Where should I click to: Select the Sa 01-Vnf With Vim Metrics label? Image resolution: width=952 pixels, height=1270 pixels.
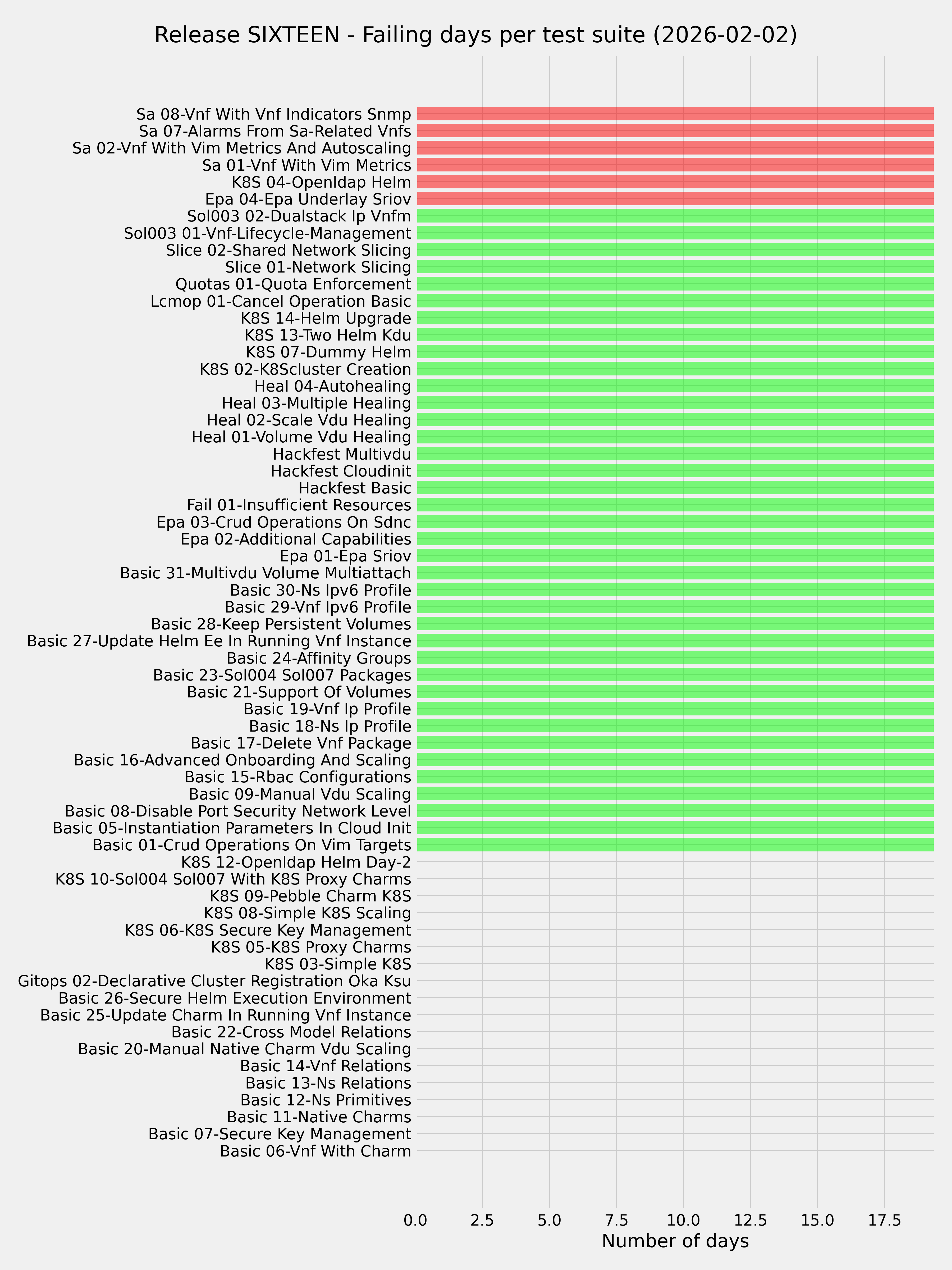(306, 165)
